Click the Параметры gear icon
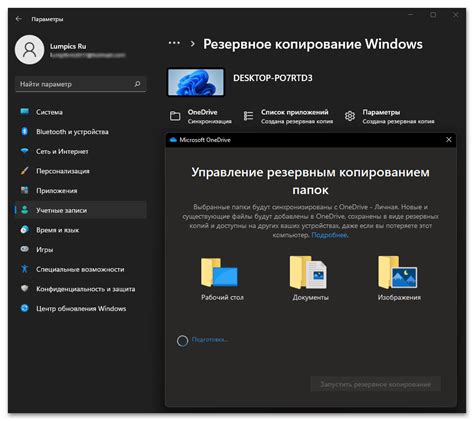Image resolution: width=474 pixels, height=421 pixels. point(350,116)
